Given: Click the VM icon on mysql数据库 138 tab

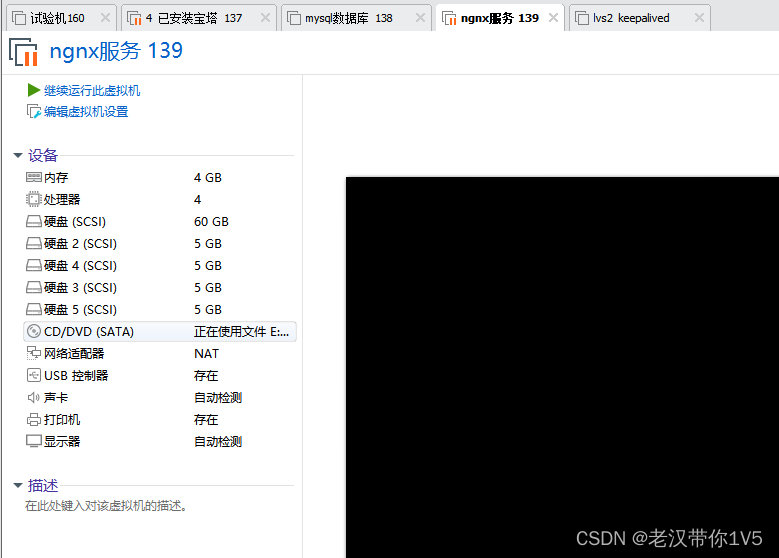Looking at the screenshot, I should tap(294, 18).
